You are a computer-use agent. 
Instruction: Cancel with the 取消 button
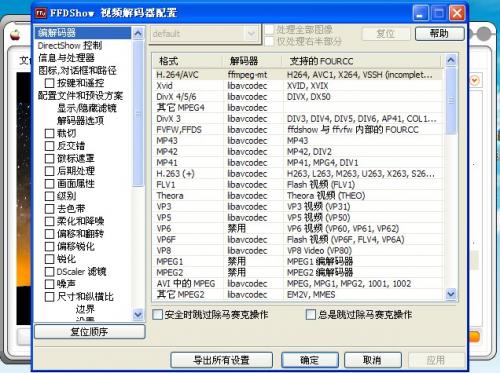click(372, 360)
